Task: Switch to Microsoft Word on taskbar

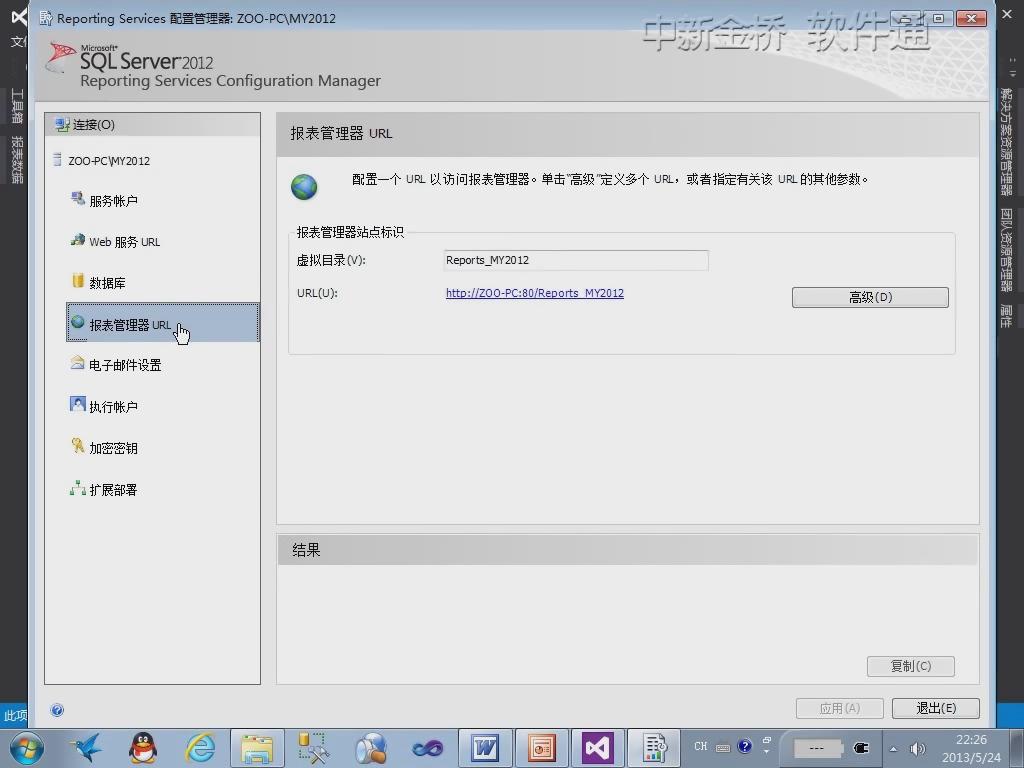Action: coord(485,748)
